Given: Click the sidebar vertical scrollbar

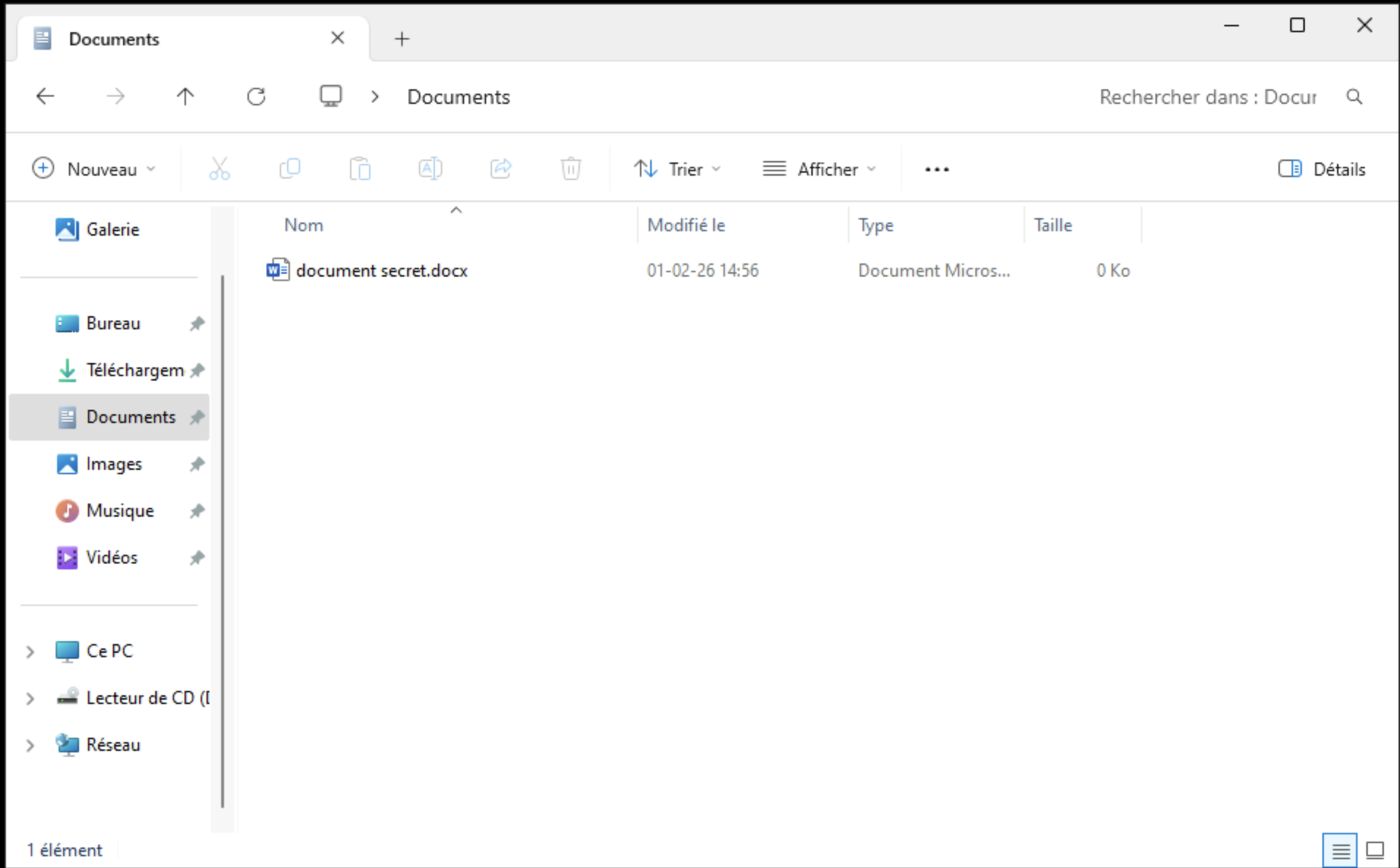Looking at the screenshot, I should (x=223, y=542).
